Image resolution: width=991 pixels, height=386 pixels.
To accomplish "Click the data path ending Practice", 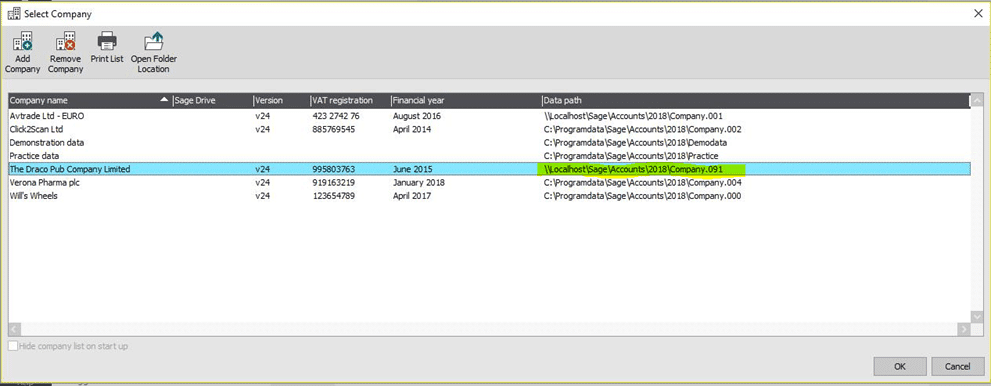I will click(x=631, y=156).
